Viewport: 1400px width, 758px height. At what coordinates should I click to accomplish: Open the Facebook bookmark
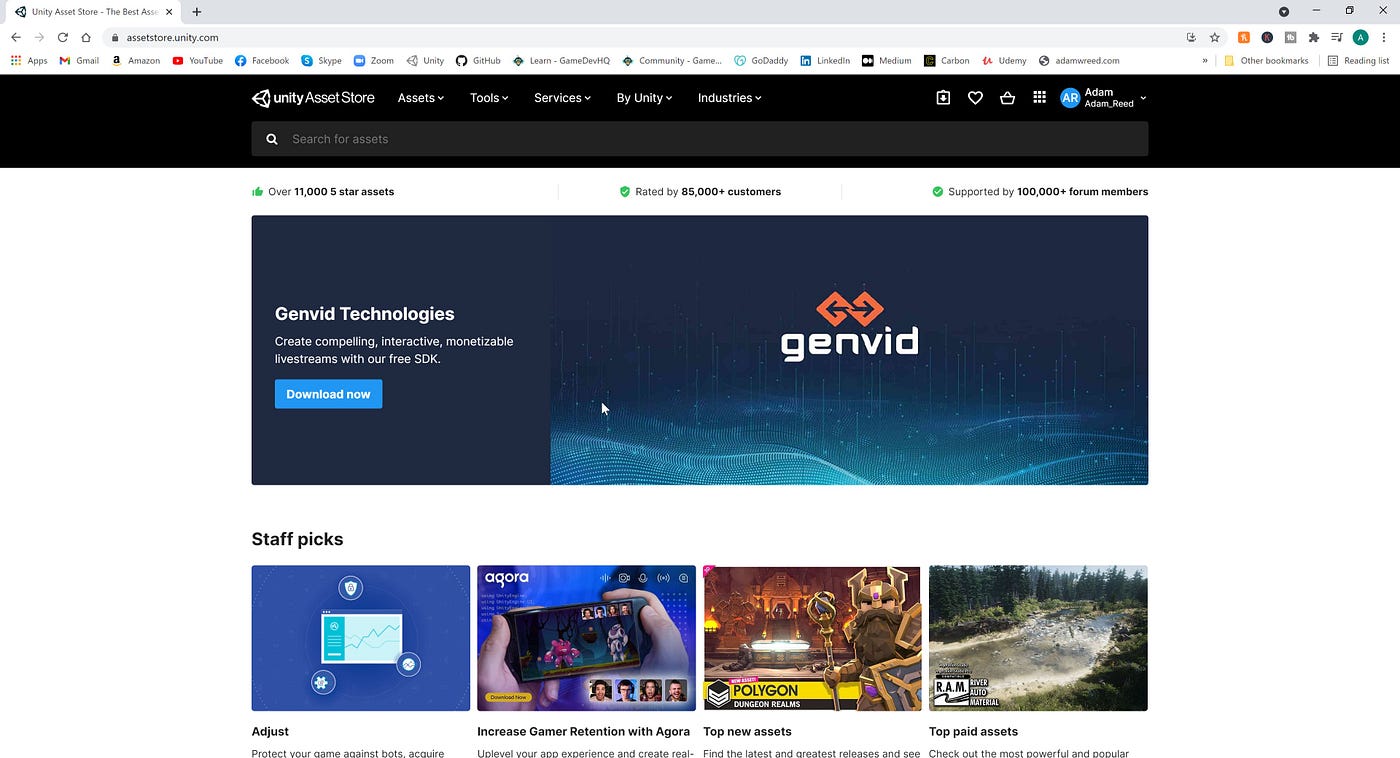pos(262,61)
